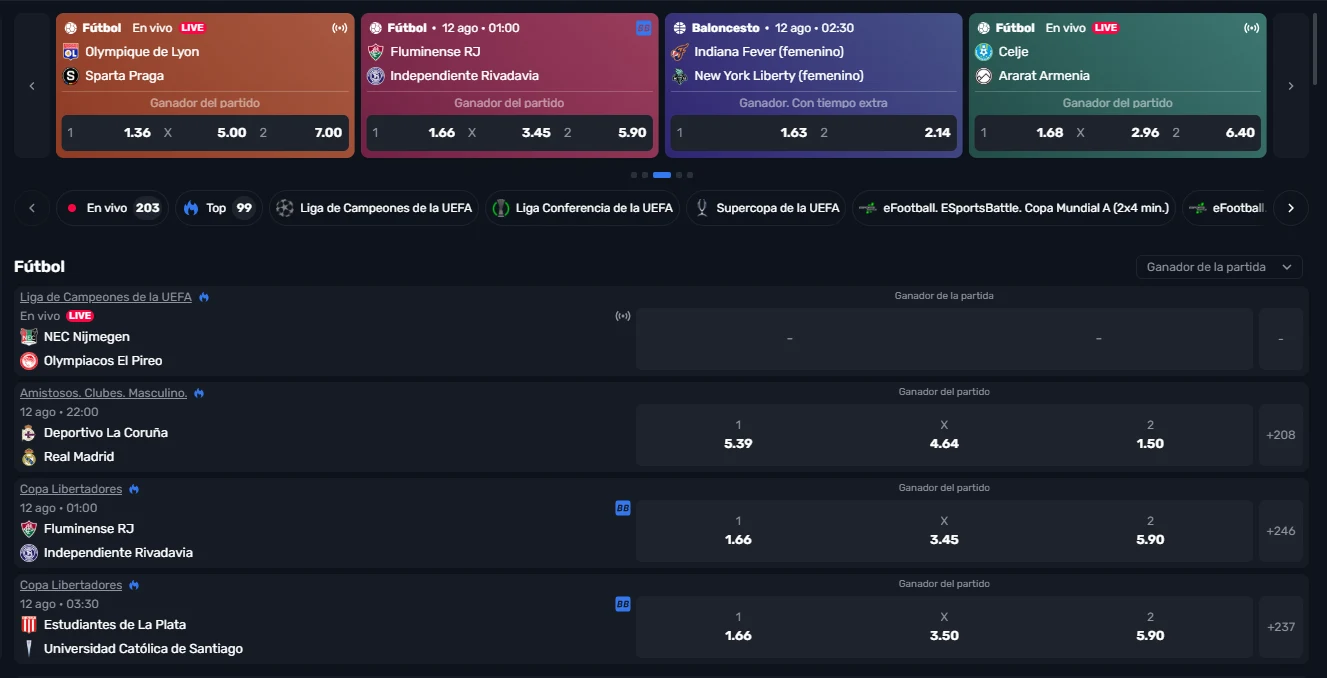1327x678 pixels.
Task: Click the Indiana Fever team logo
Action: pyautogui.click(x=680, y=52)
